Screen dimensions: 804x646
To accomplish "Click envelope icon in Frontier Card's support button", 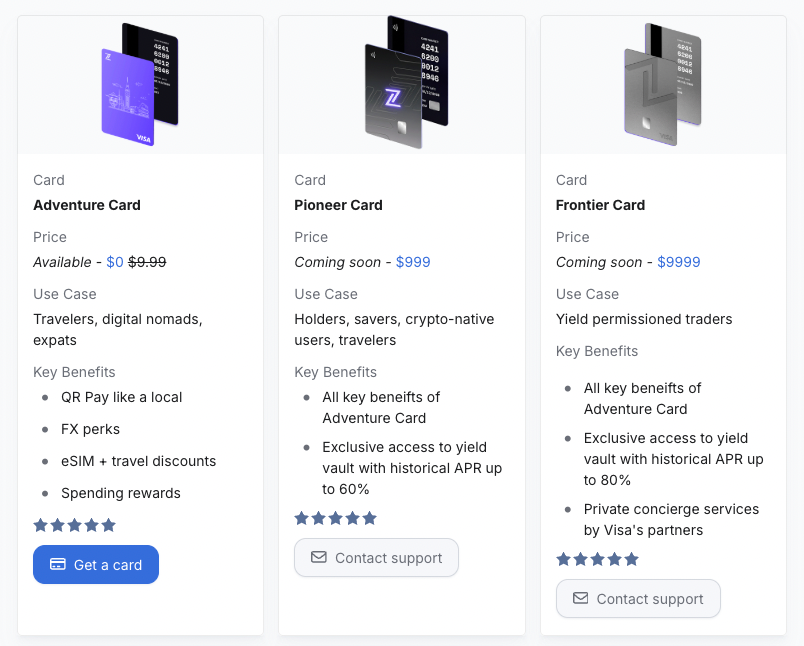I will tap(580, 599).
